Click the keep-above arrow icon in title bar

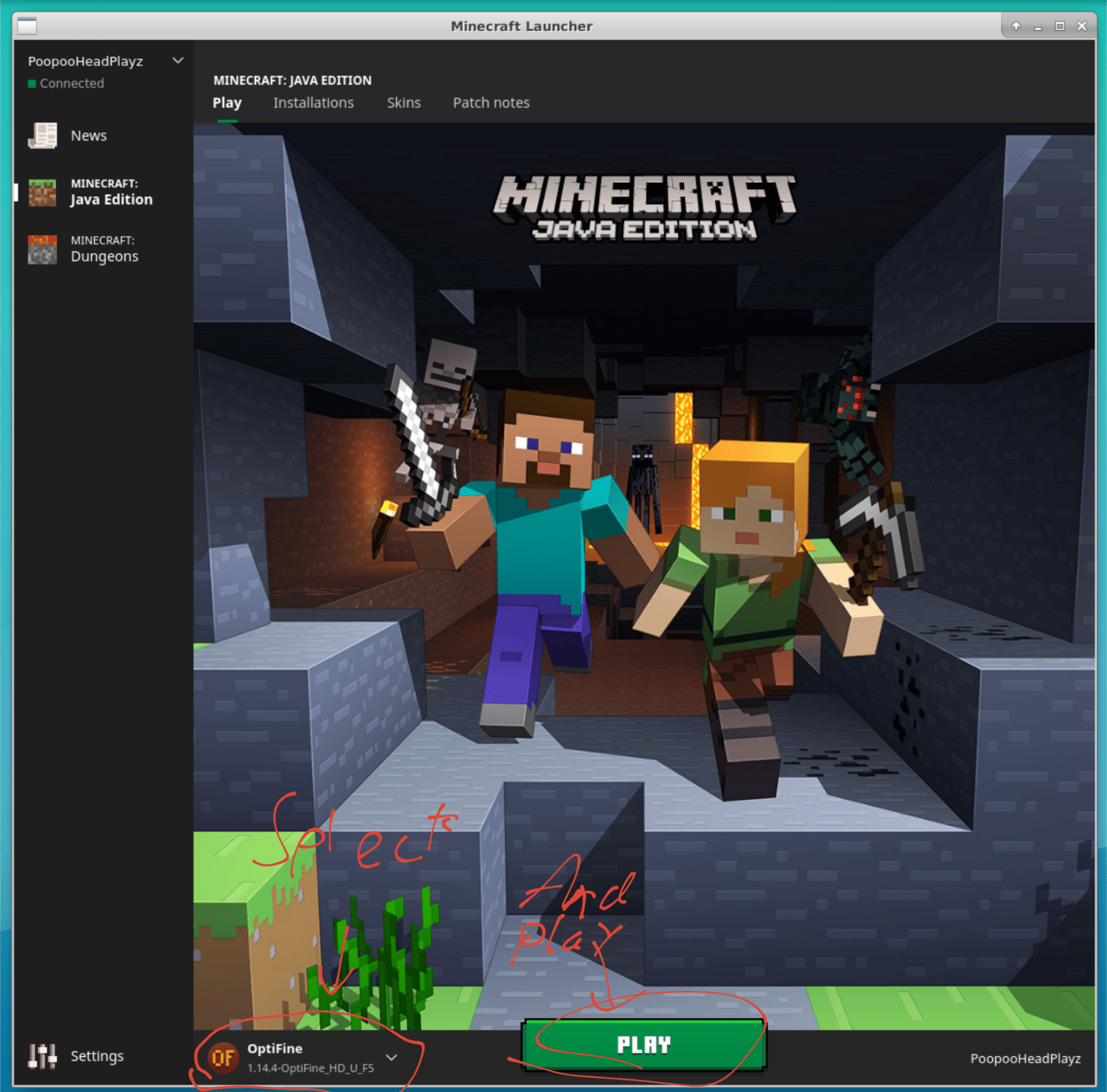coord(1016,26)
